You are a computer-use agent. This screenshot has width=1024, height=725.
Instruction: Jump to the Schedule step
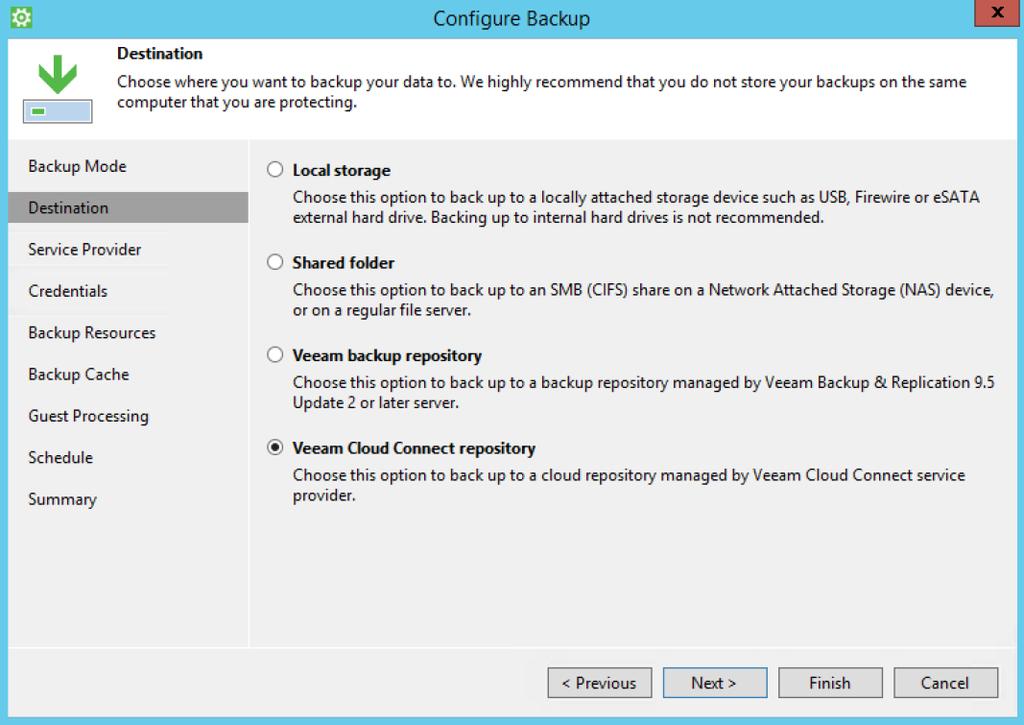(x=60, y=457)
